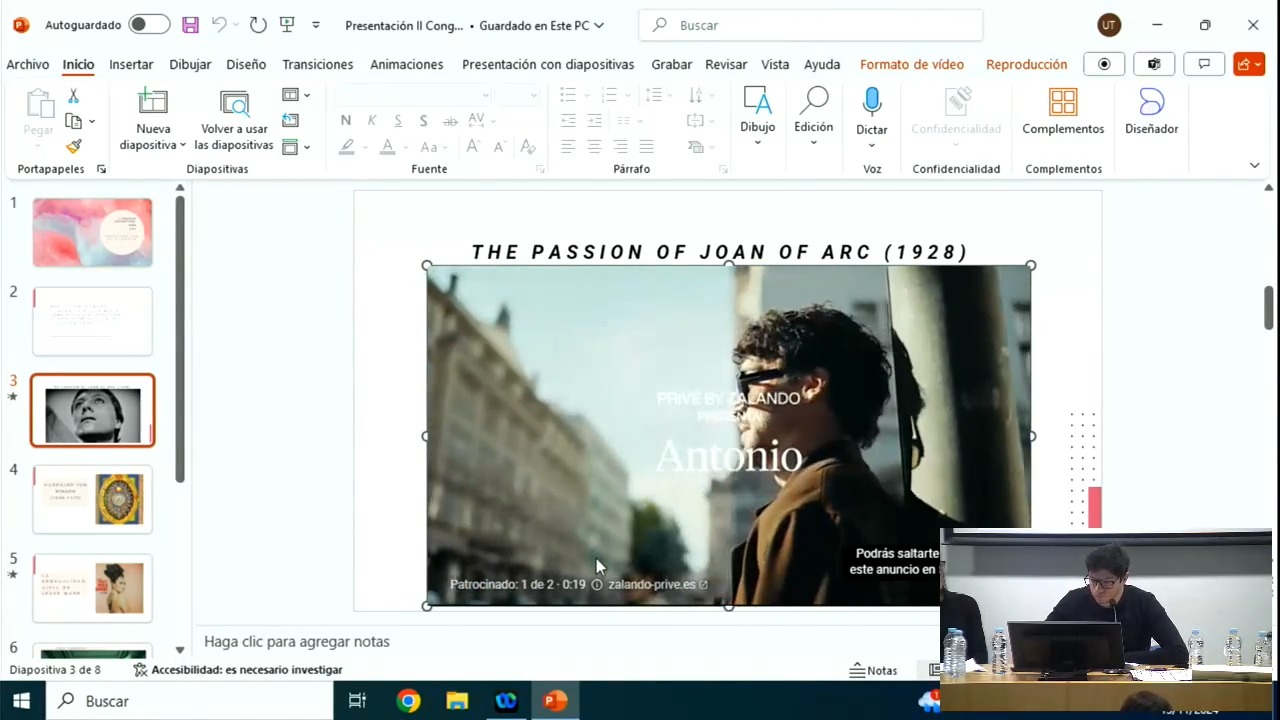Open the Customize Quick Access Toolbar dropdown
Screen dimensions: 1280x720
[316, 25]
